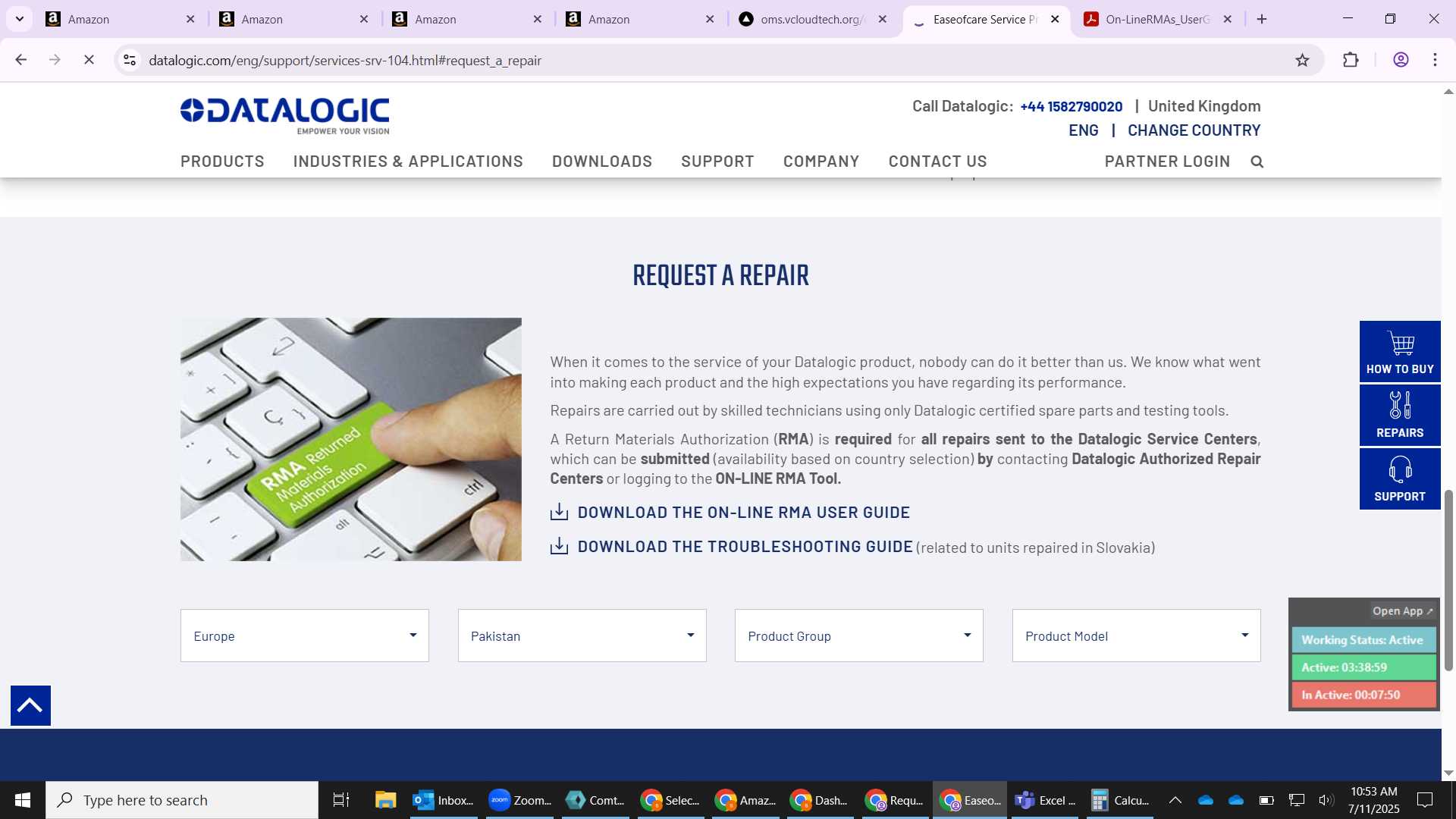Screen dimensions: 1456x819
Task: Open the DOWNLOADS menu
Action: tap(602, 162)
